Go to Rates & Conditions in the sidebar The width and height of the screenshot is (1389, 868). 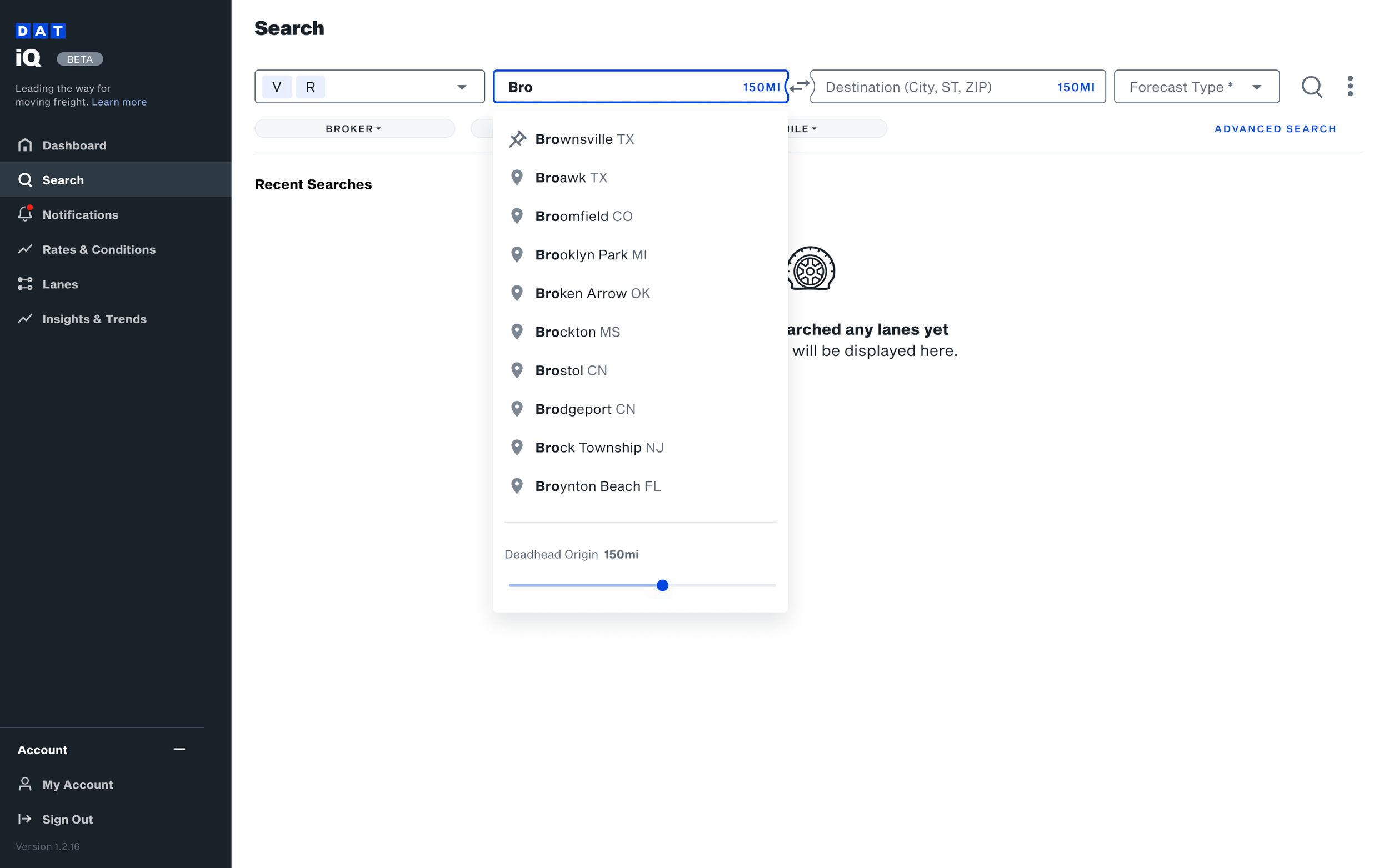99,249
